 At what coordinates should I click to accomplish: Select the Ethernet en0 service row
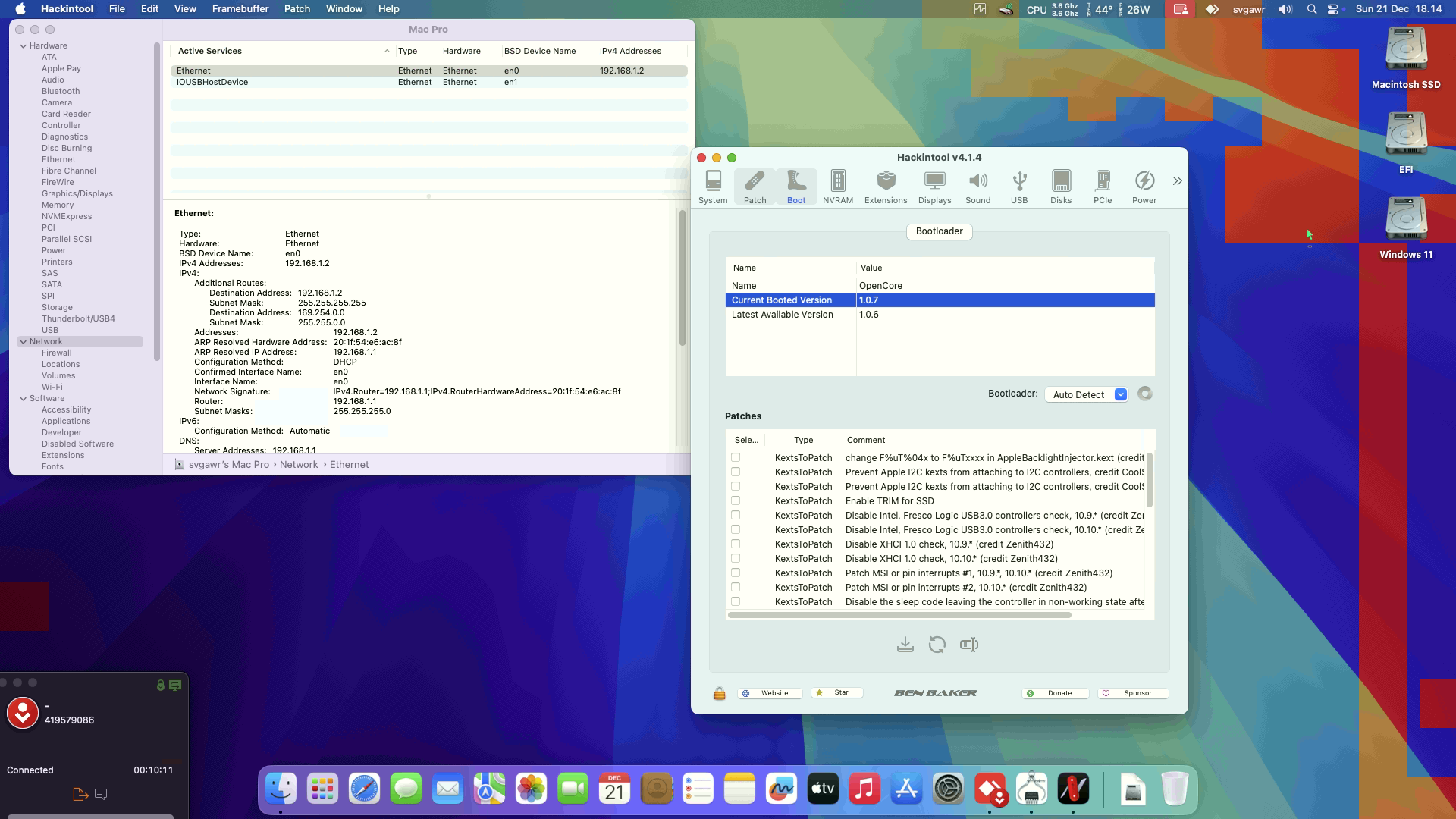pos(428,71)
